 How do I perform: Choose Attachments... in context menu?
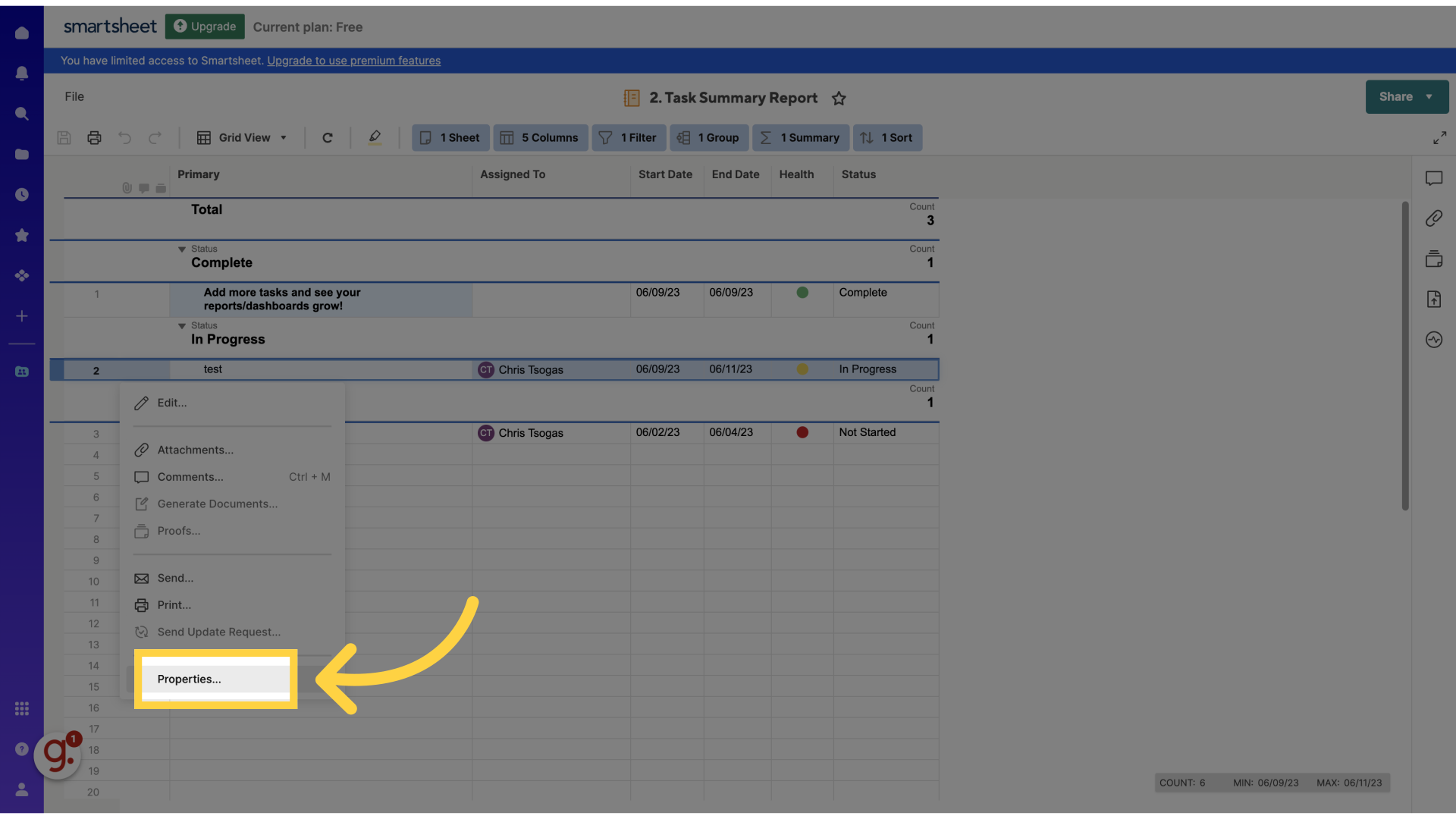pos(232,450)
